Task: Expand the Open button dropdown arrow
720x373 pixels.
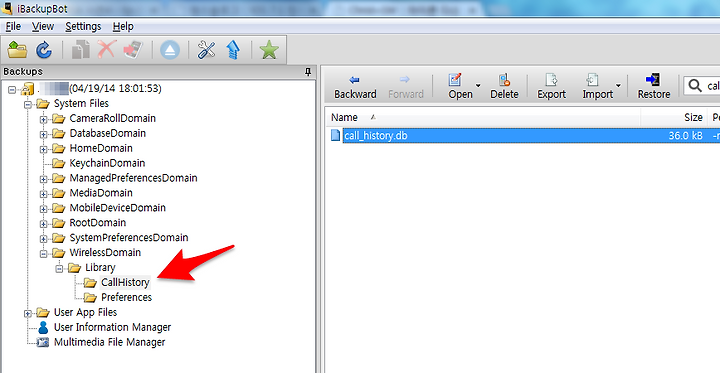Action: point(478,86)
